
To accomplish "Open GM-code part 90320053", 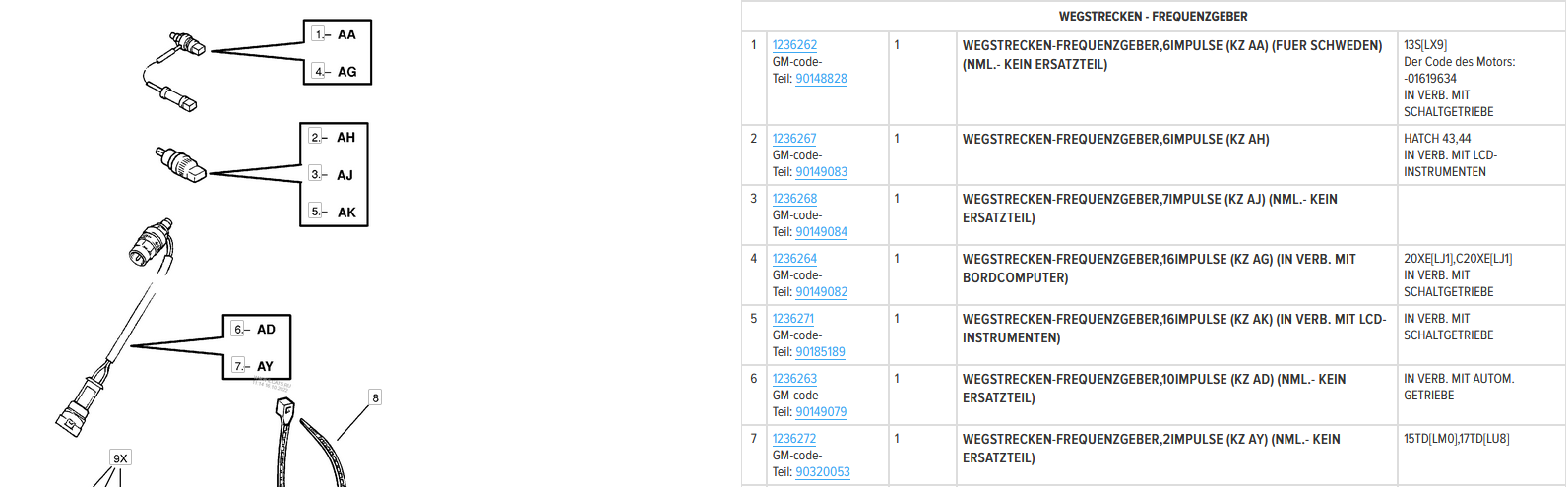I will coord(822,472).
